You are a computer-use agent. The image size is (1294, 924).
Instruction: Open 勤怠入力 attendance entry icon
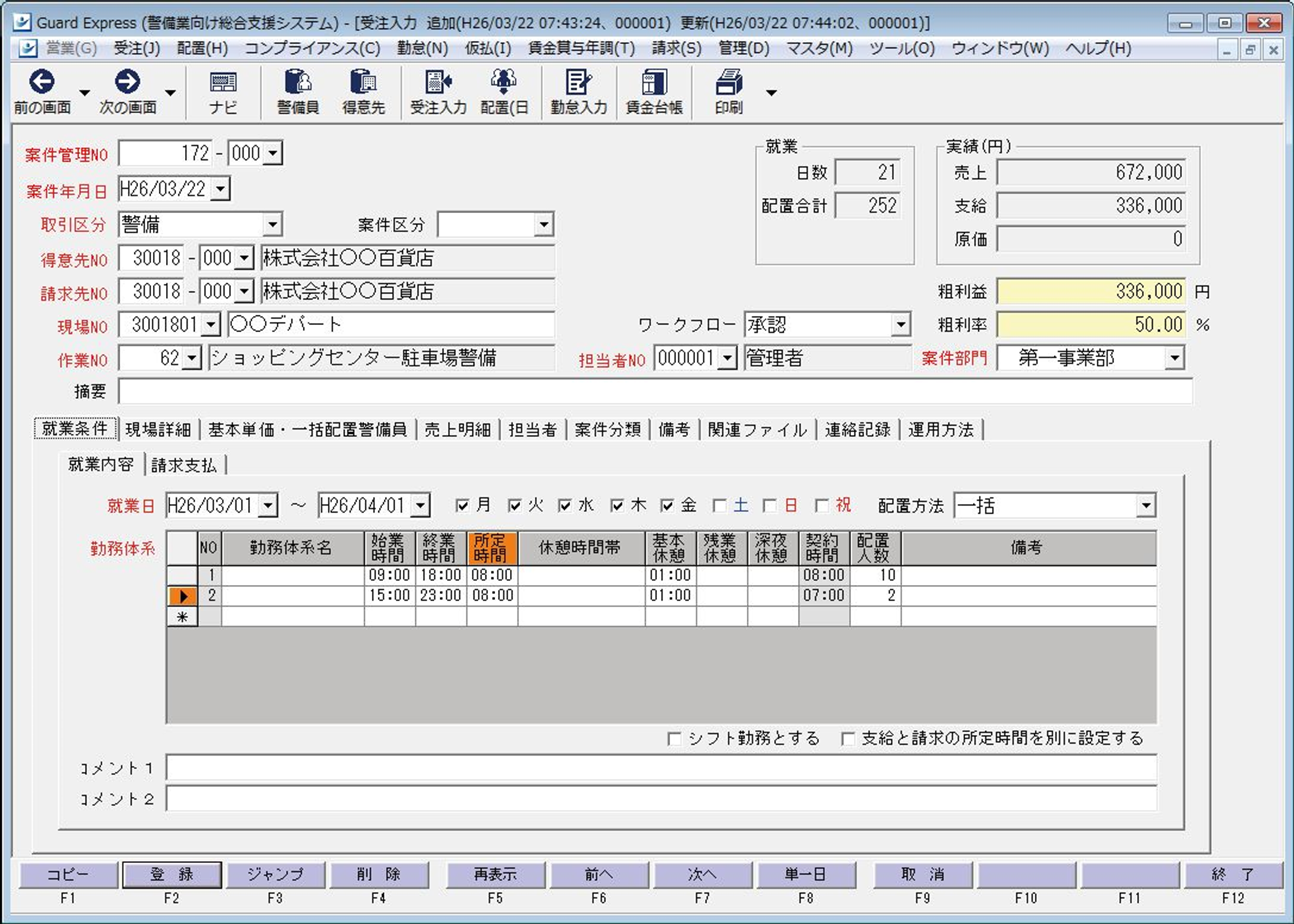pos(579,82)
